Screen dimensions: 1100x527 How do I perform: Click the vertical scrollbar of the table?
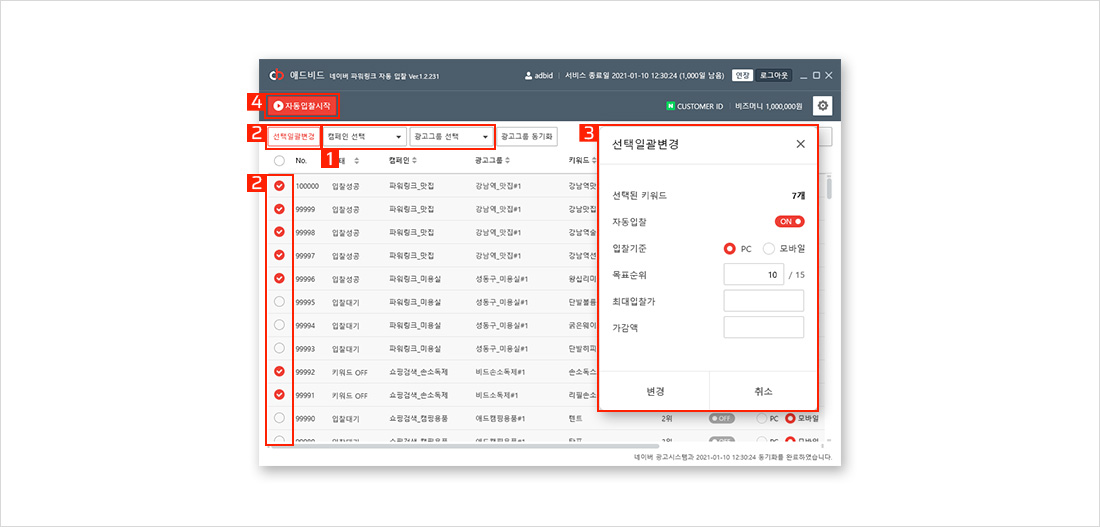click(x=830, y=189)
